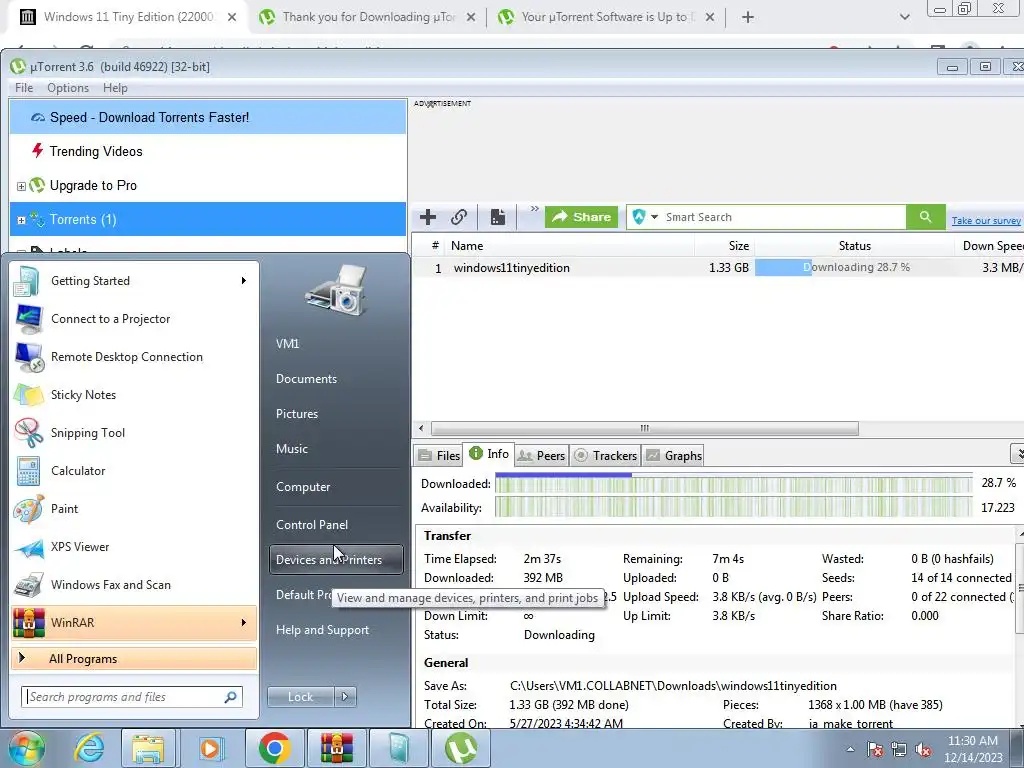Viewport: 1024px width, 768px height.
Task: Click the green search magnifier button
Action: coord(925,217)
